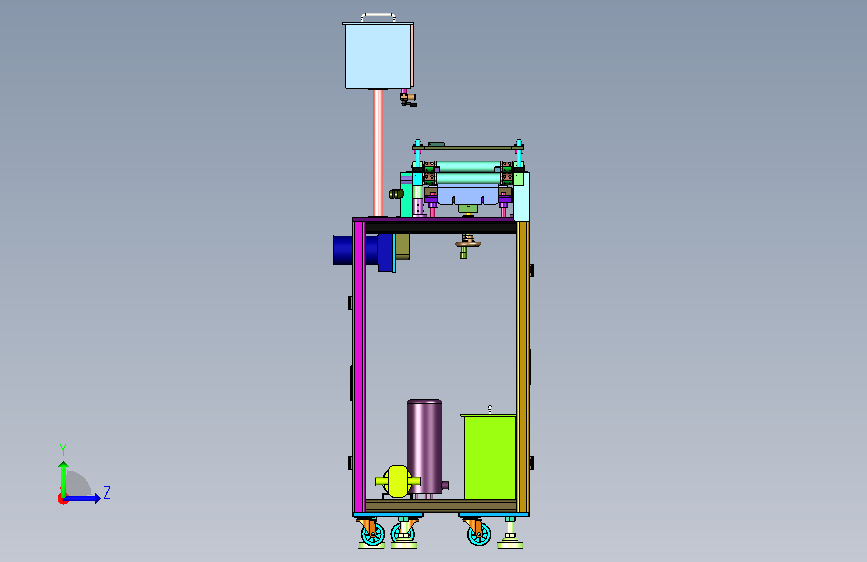This screenshot has width=867, height=562.
Task: Select the pink vertical pipe under the tank
Action: point(378,153)
